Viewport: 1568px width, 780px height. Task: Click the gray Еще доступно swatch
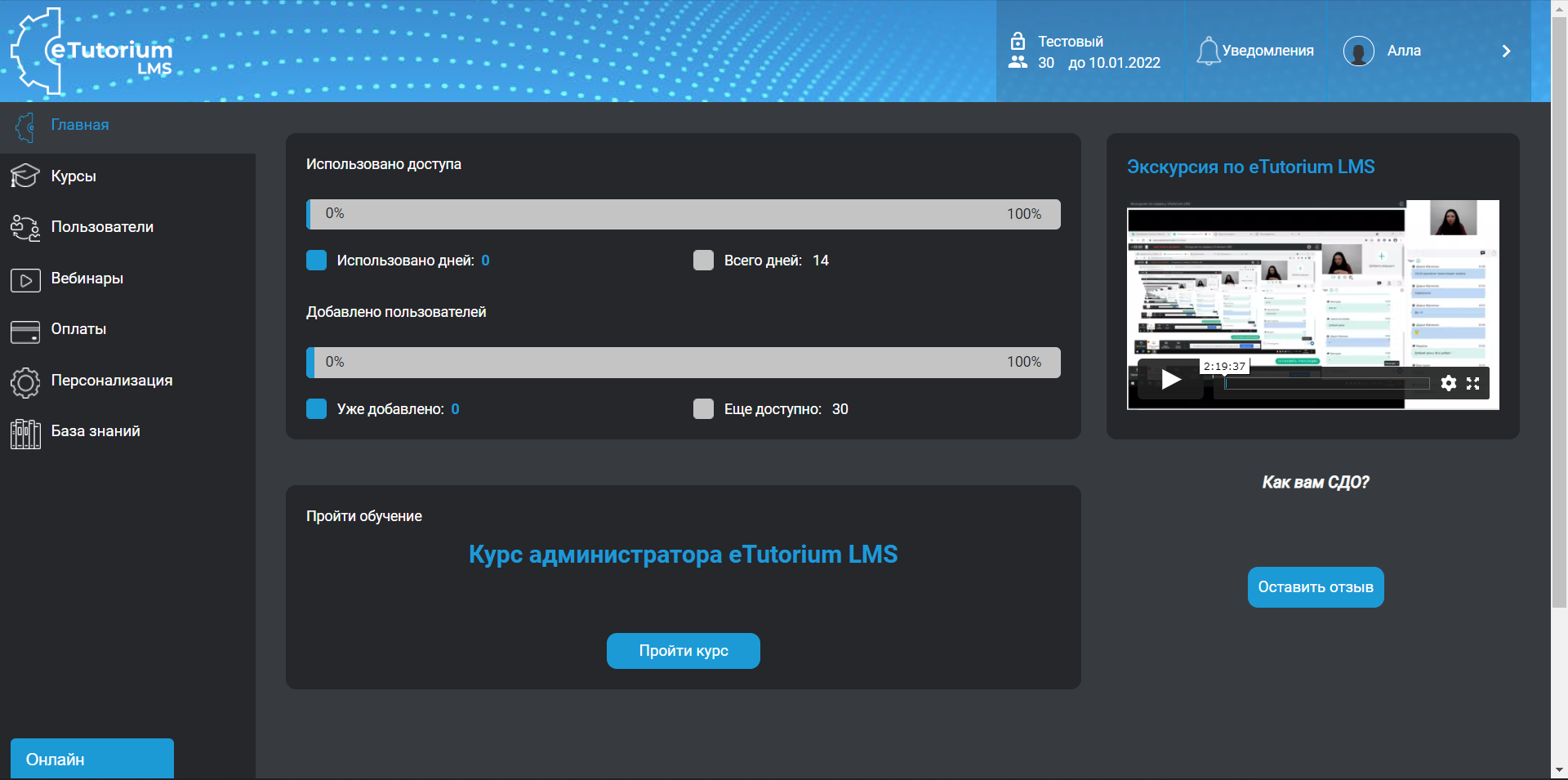(x=703, y=408)
